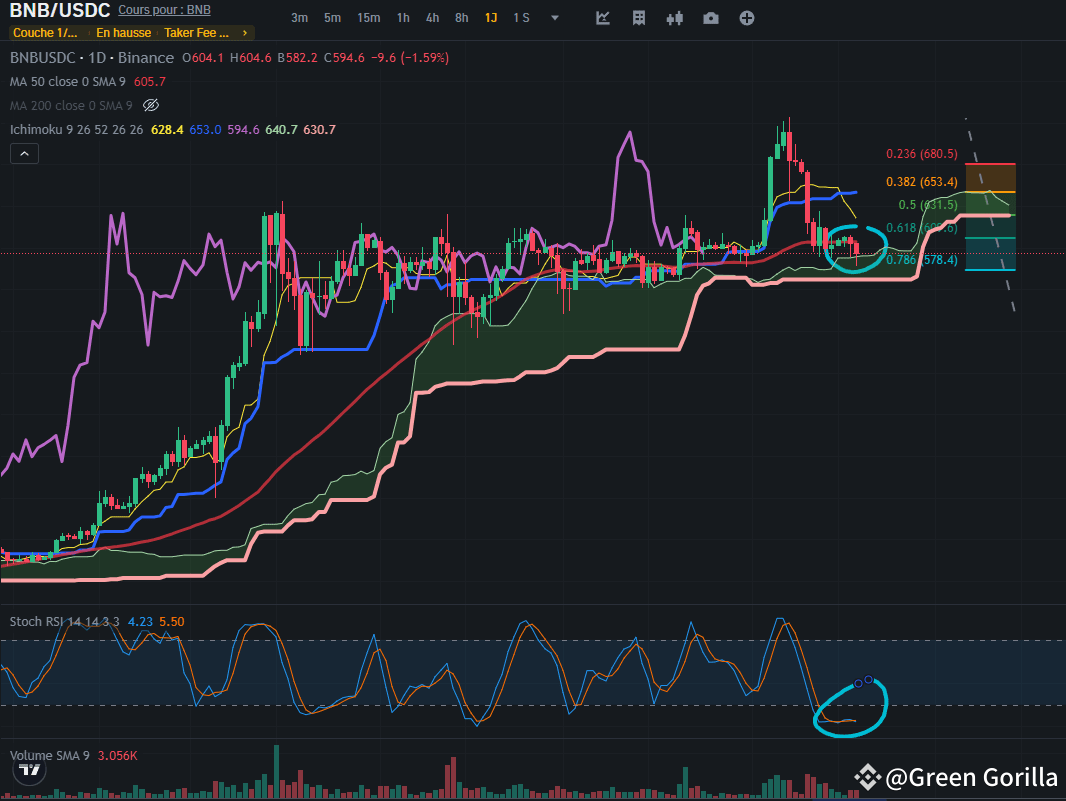
Task: Select the Ichimoku indicator legend
Action: click(76, 129)
